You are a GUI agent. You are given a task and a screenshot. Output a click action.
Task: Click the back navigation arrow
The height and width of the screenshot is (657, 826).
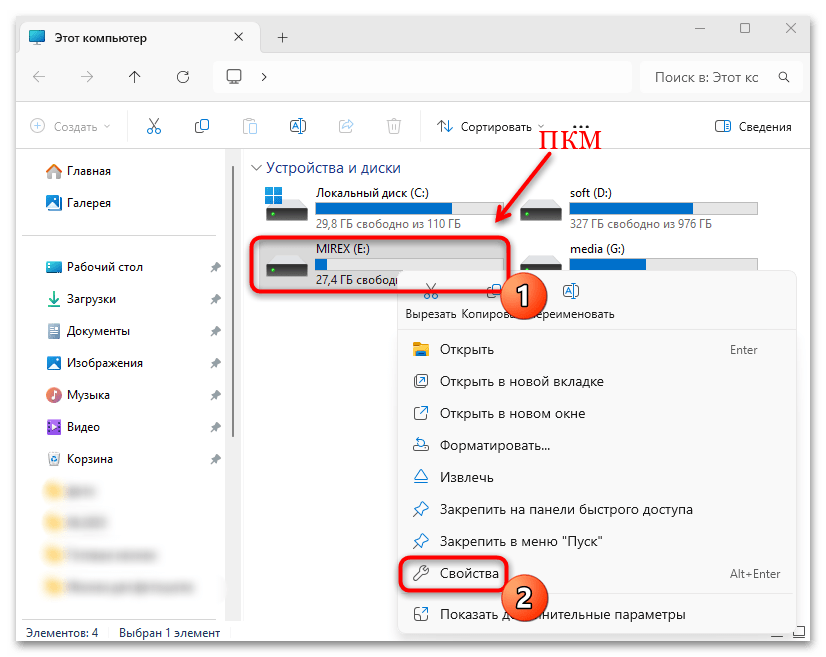click(37, 76)
